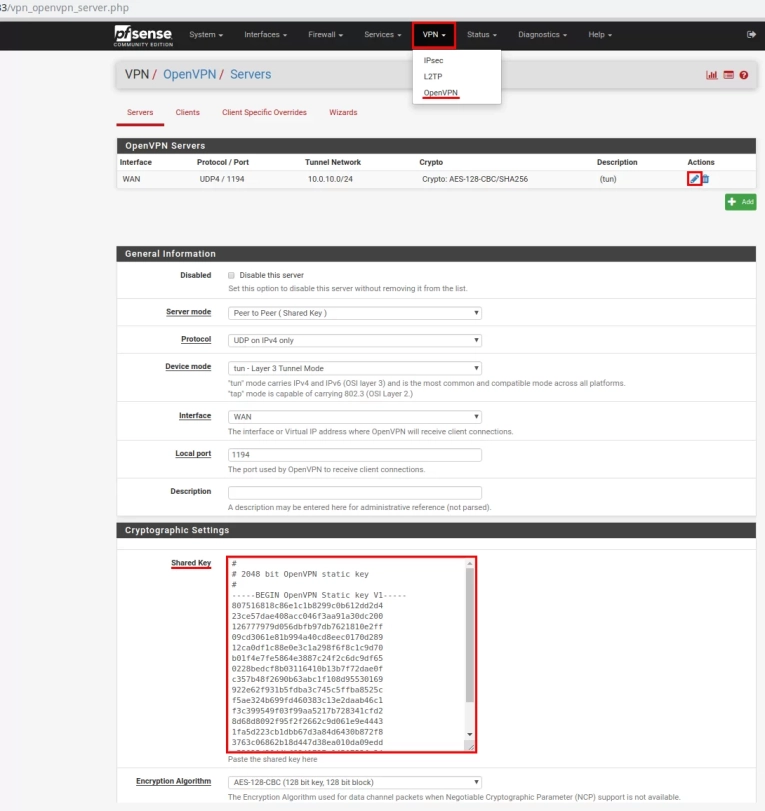
Task: Select OpenVPN from VPN menu
Action: [441, 93]
